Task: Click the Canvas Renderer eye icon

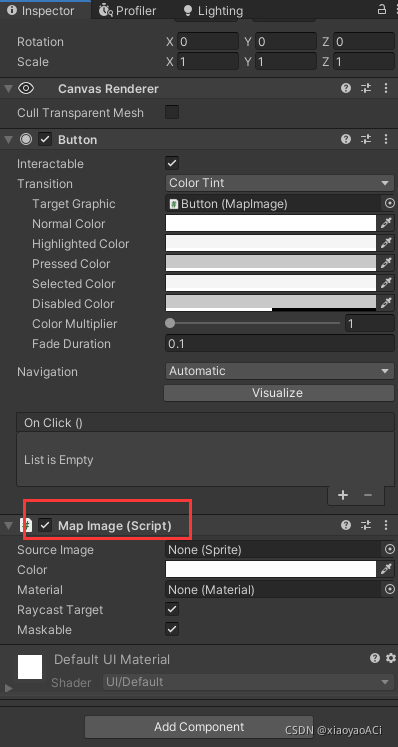Action: coord(26,88)
